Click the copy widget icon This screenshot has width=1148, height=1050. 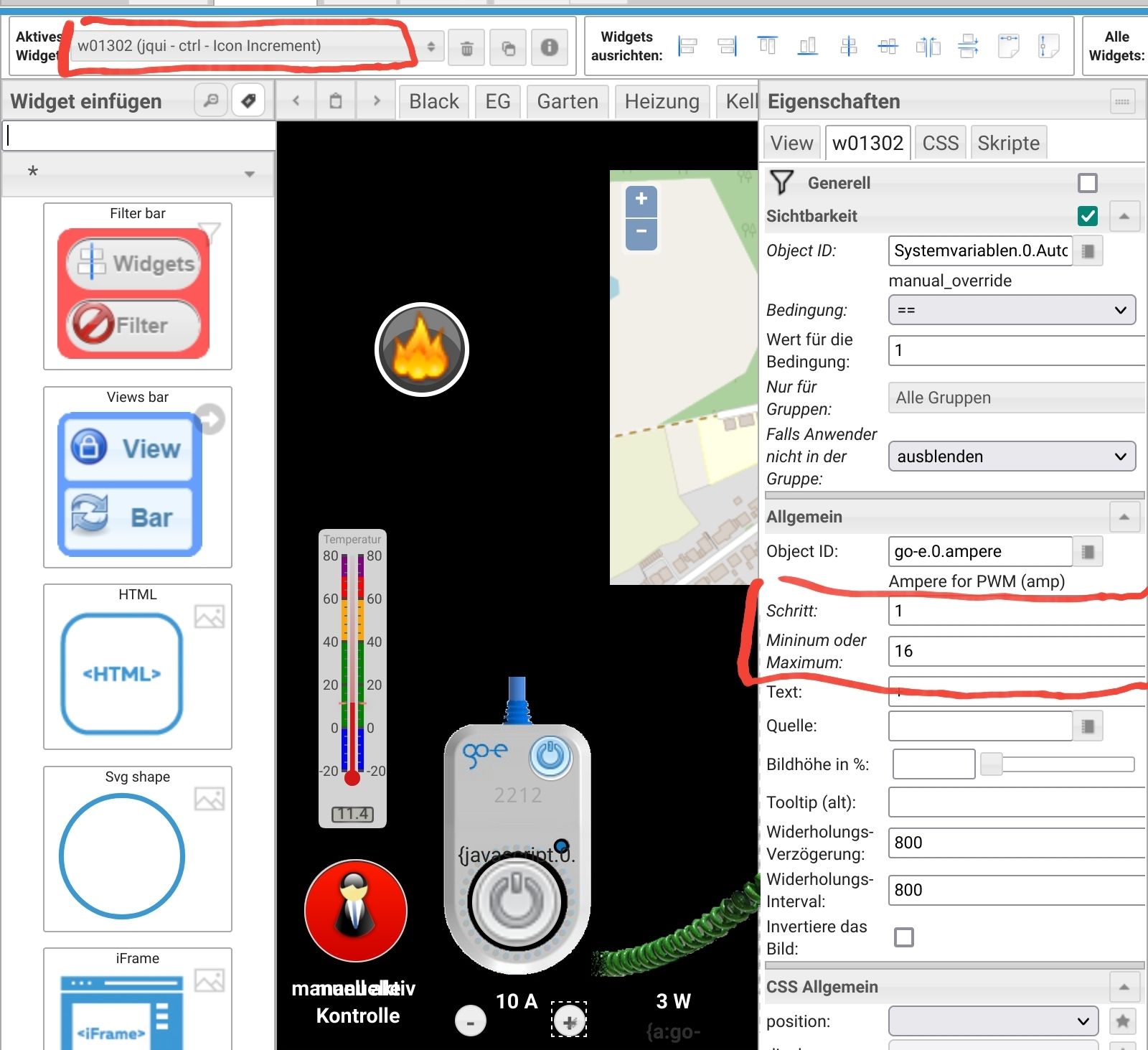[x=508, y=48]
